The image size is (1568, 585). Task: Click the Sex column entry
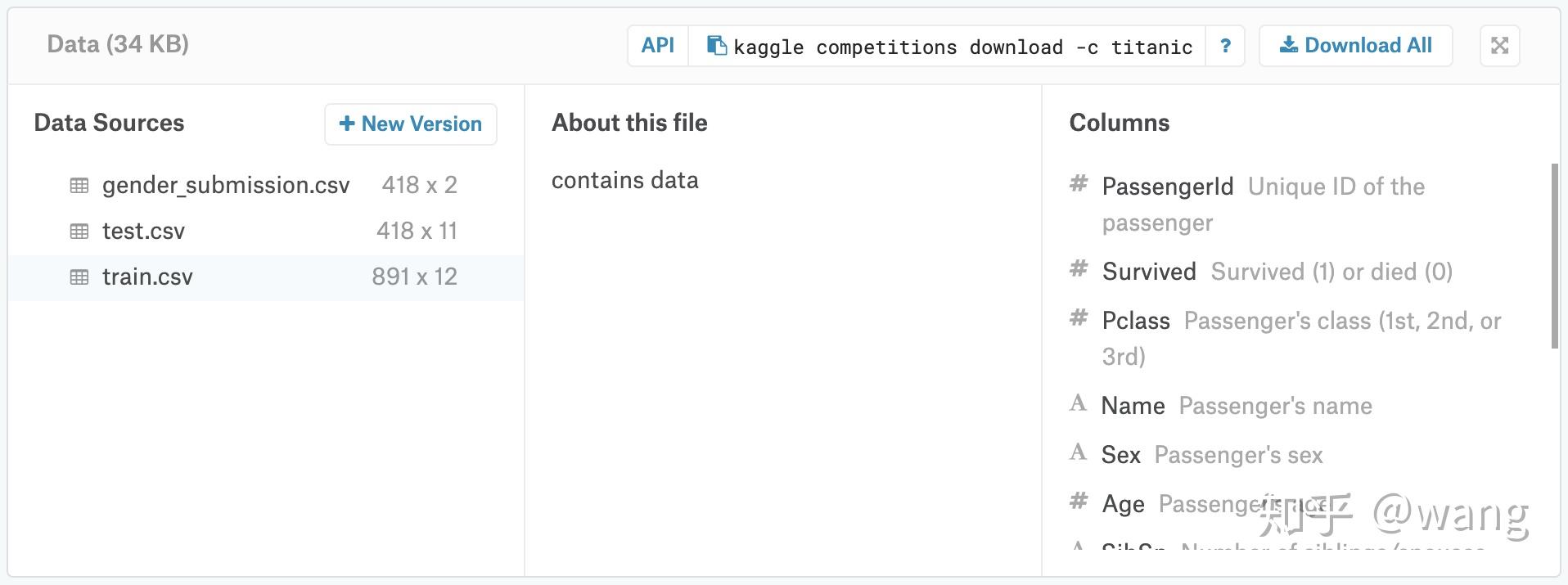[1120, 455]
